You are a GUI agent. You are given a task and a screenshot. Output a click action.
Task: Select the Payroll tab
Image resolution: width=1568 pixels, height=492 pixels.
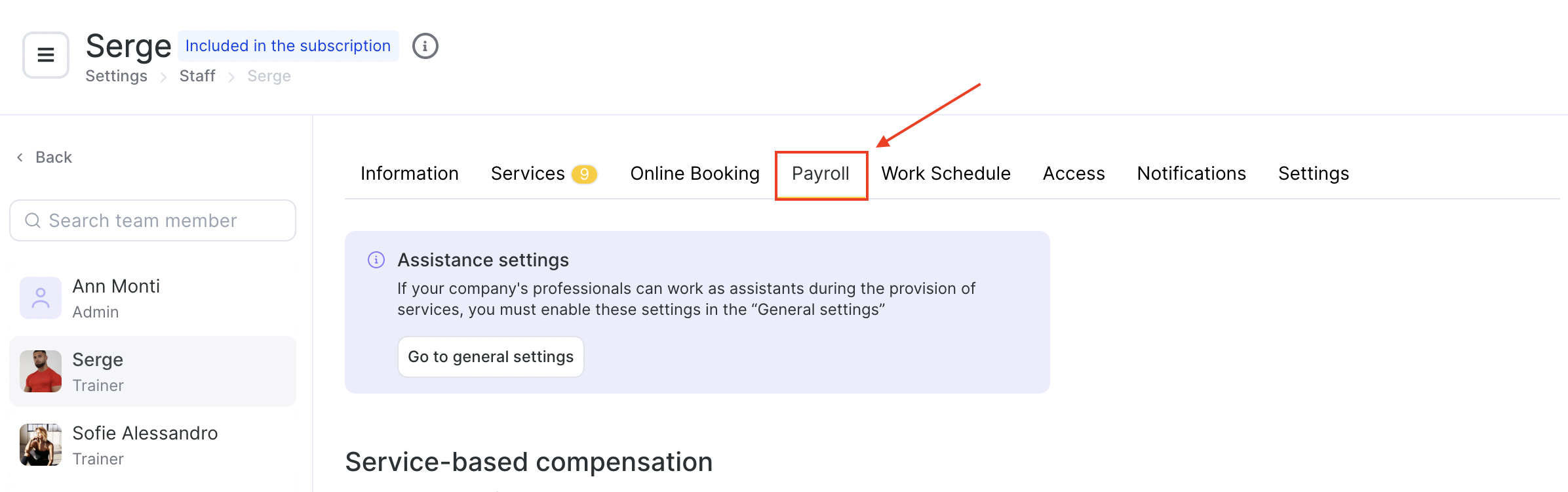coord(821,174)
